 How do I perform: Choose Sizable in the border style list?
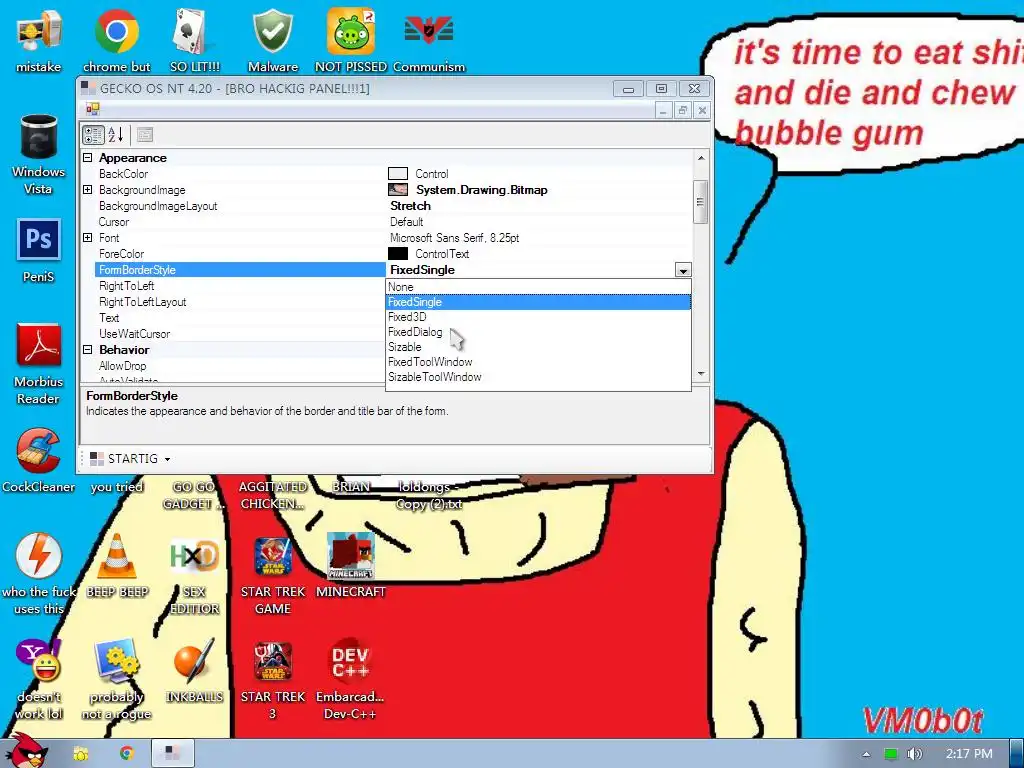coord(538,347)
